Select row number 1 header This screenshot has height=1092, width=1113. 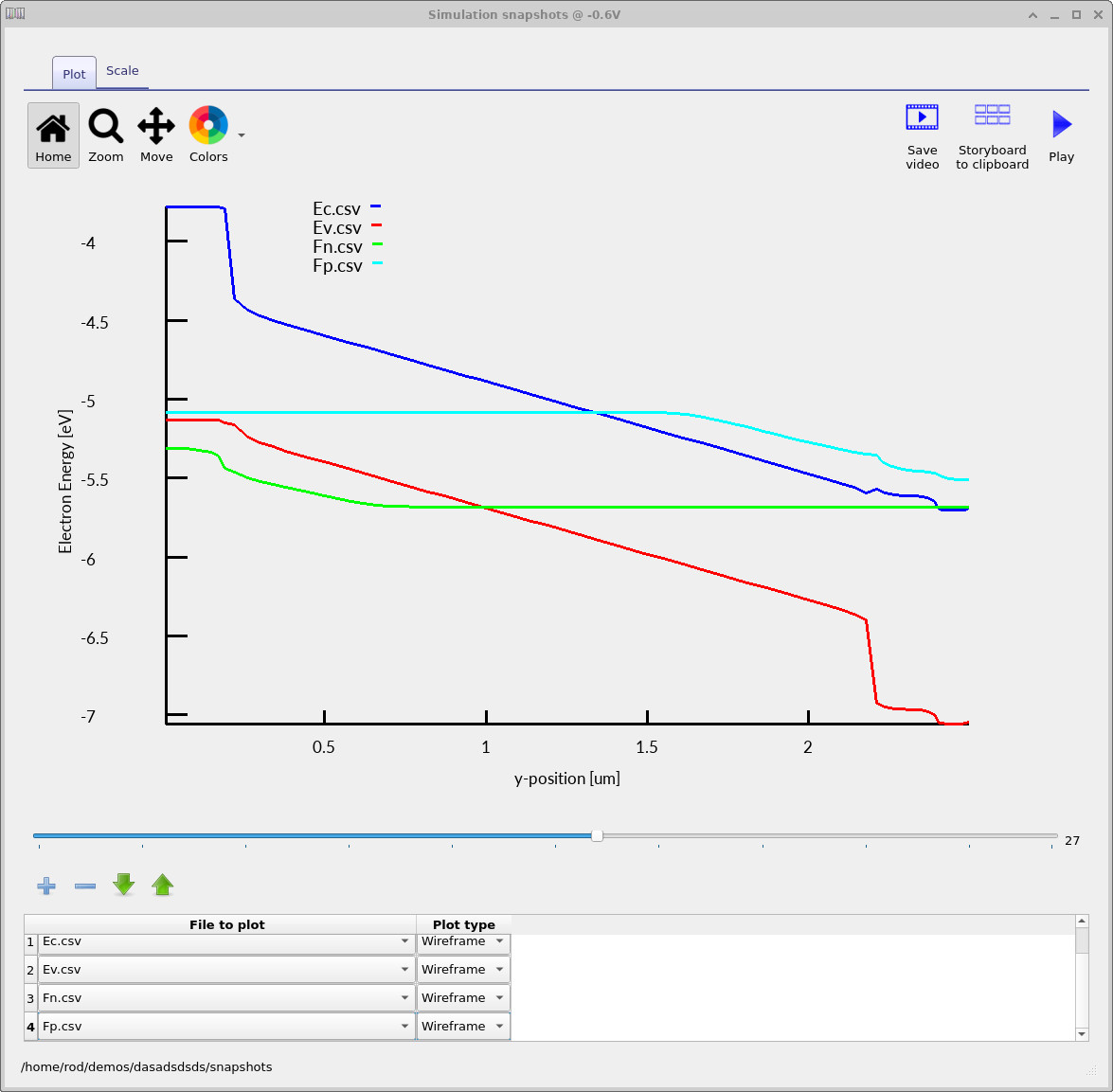tap(30, 942)
